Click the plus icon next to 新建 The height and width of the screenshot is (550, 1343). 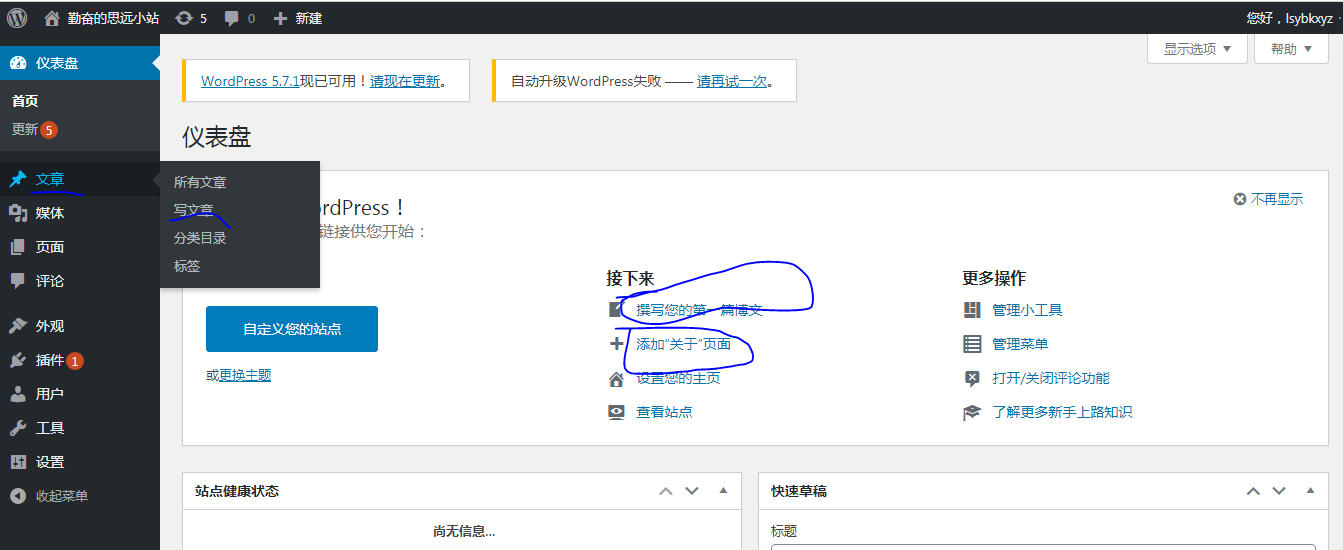click(x=281, y=18)
